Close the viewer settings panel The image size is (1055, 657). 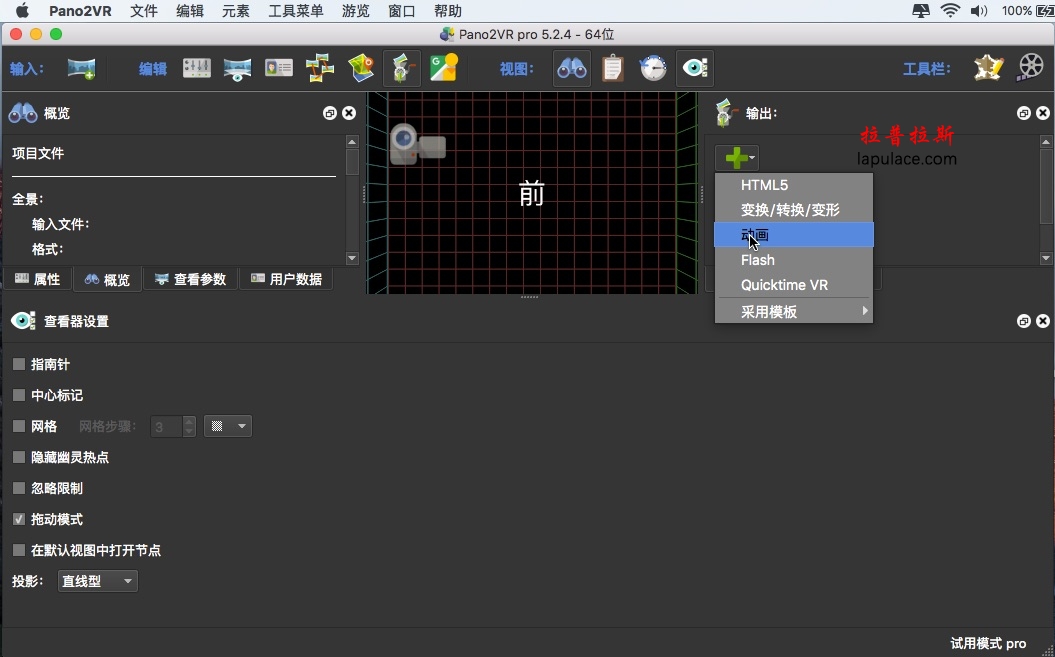[1043, 321]
